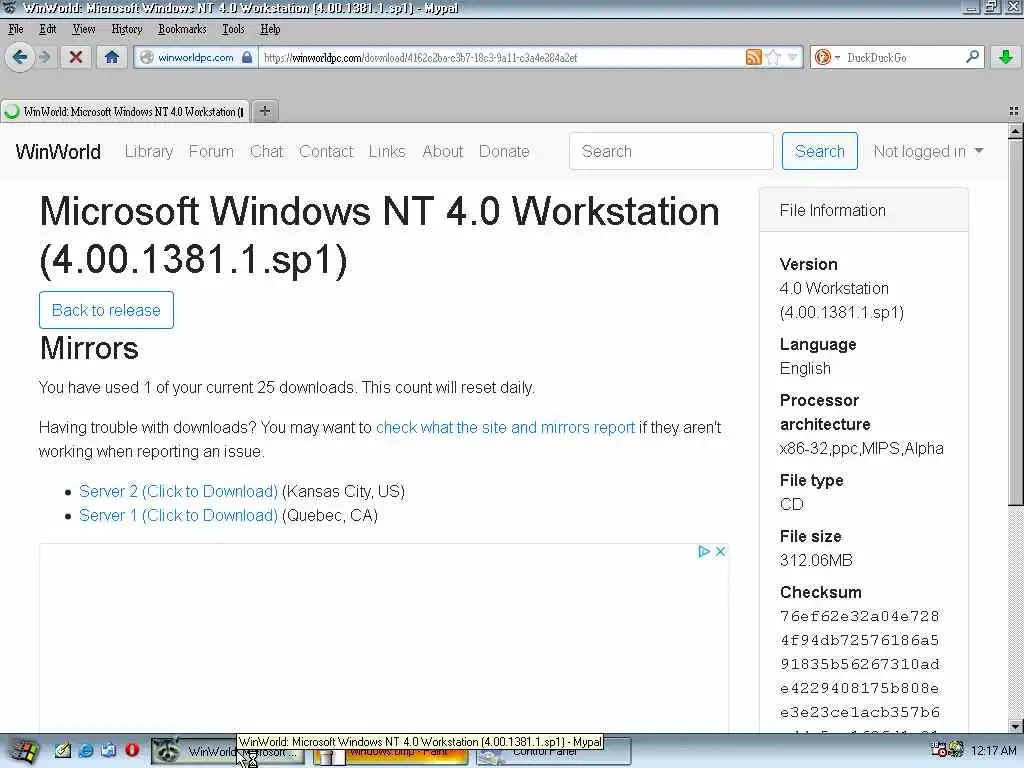Click the DuckDuckGo search field
1024x768 pixels.
click(903, 57)
